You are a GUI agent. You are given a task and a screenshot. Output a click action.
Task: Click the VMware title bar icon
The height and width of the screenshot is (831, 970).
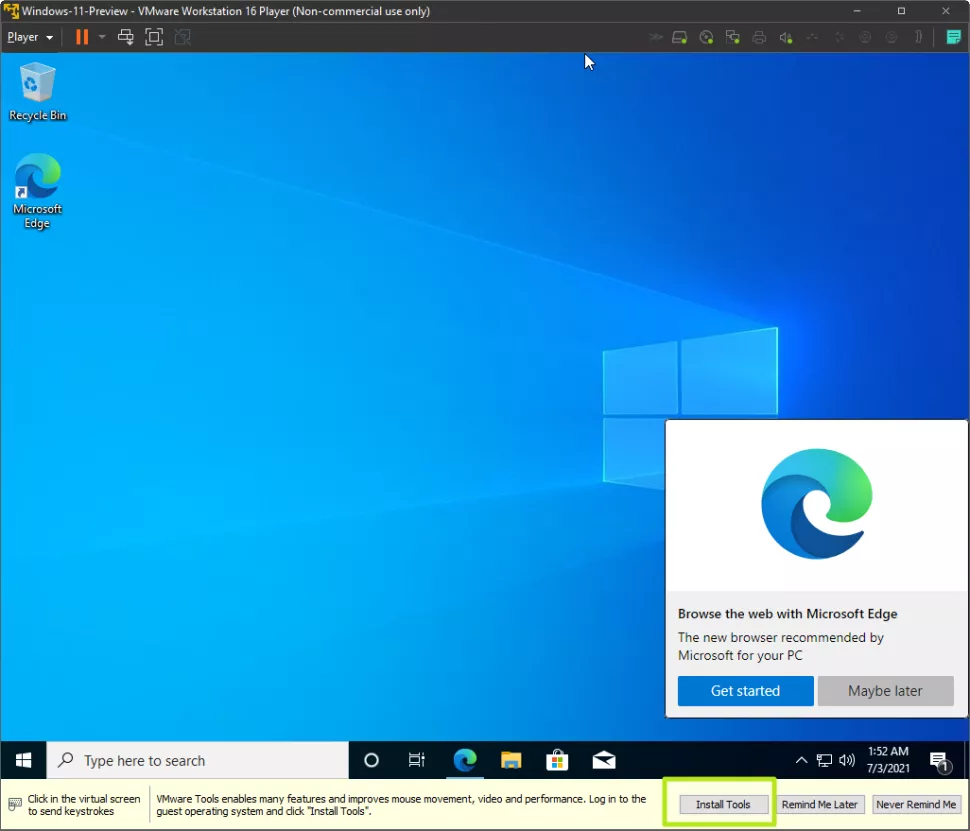[11, 11]
